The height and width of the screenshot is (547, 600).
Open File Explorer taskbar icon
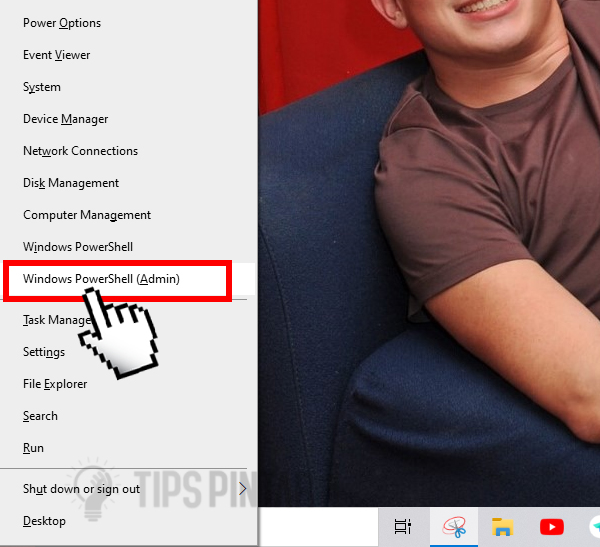pyautogui.click(x=502, y=527)
